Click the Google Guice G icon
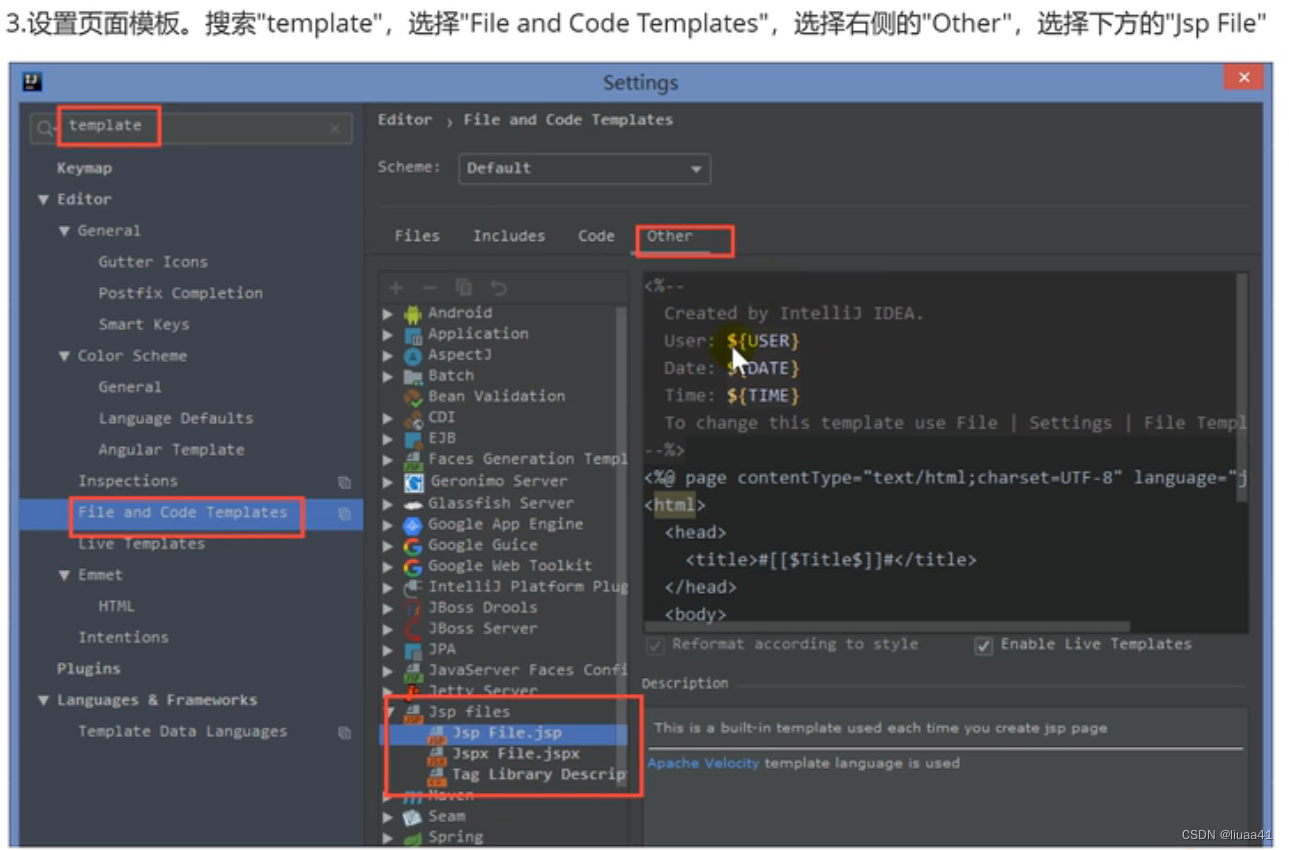 (413, 546)
